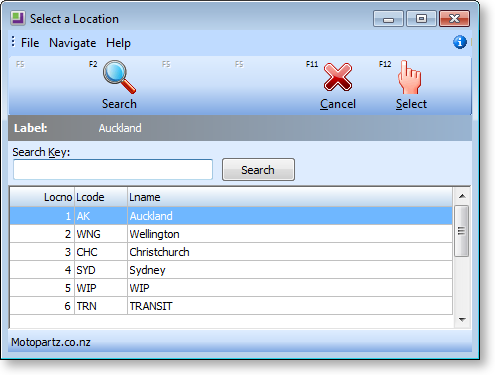This screenshot has height=375, width=495.
Task: Select the Wellington location row
Action: click(x=231, y=234)
